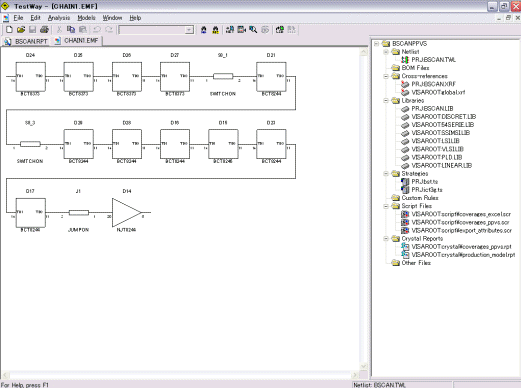This screenshot has height=388, width=521.
Task: Click the yellow analysis toolbar icon
Action: click(x=215, y=30)
